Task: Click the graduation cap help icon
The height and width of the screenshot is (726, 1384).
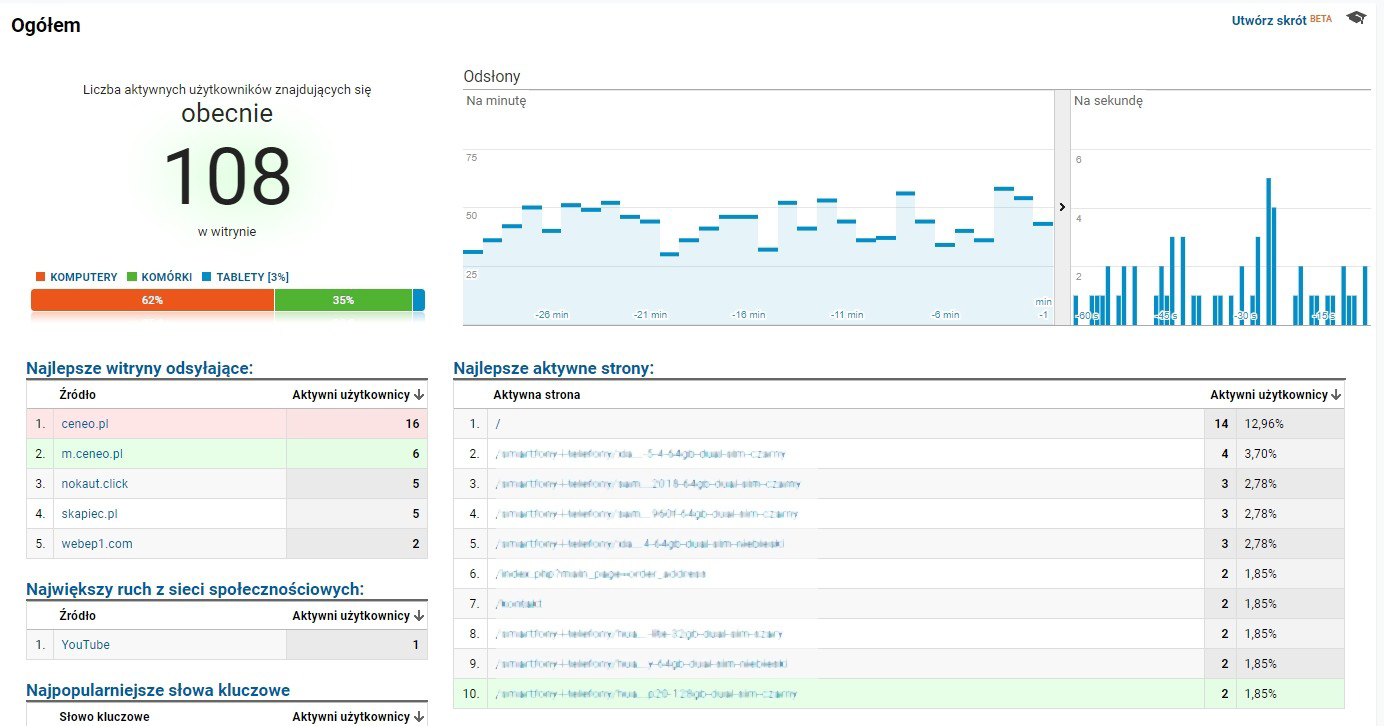Action: tap(1356, 18)
